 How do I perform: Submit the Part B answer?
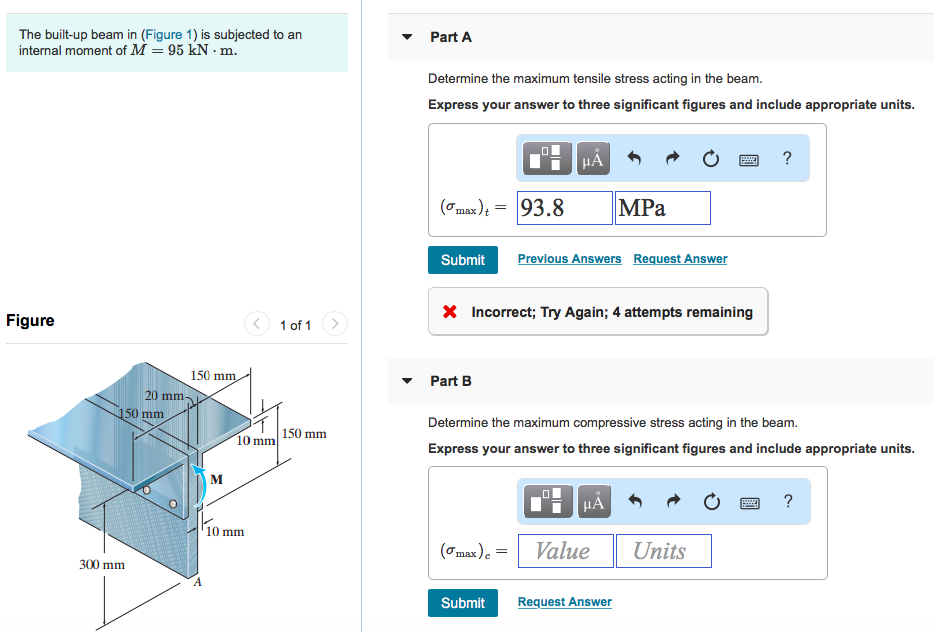462,602
